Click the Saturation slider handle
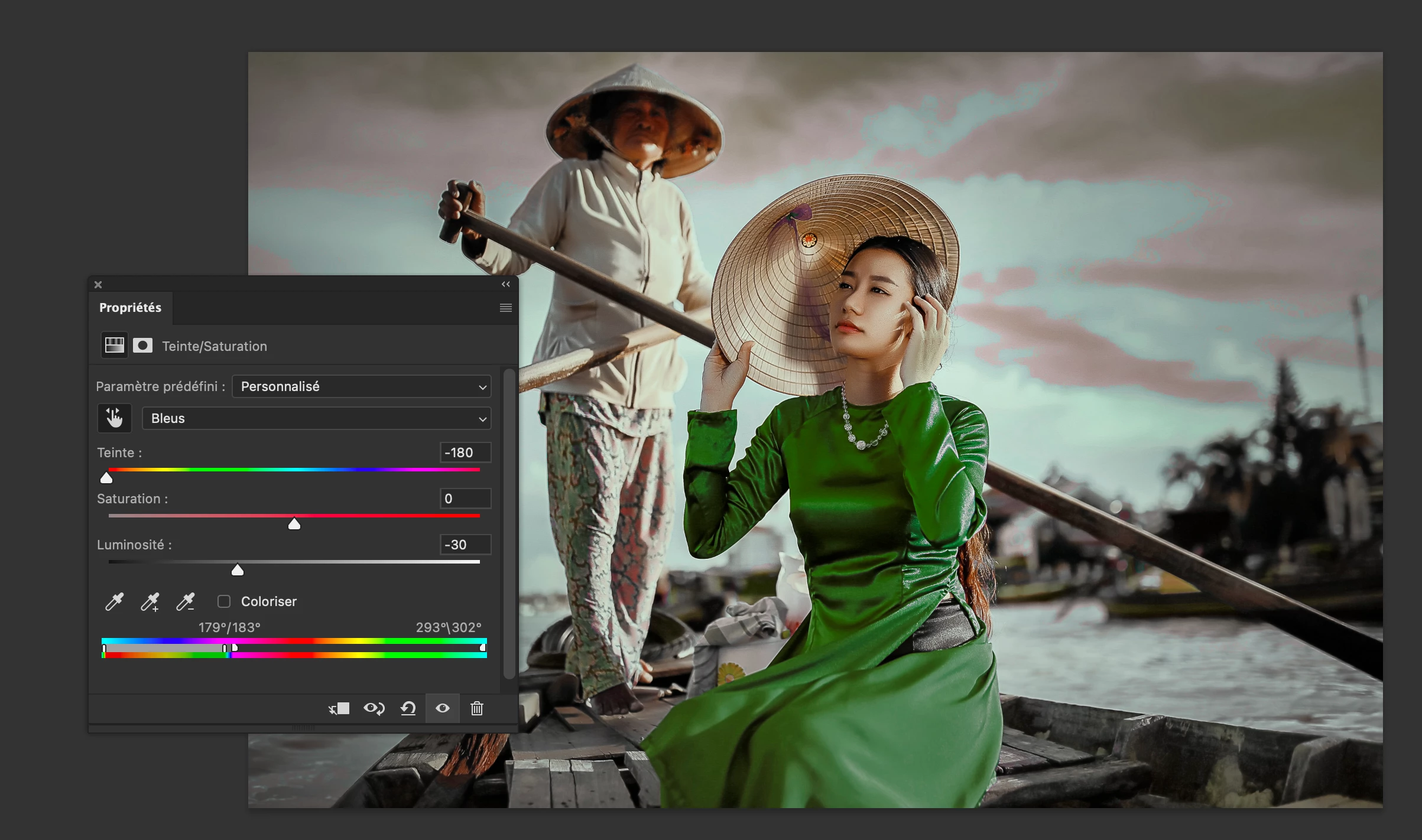The image size is (1422, 840). coord(294,524)
